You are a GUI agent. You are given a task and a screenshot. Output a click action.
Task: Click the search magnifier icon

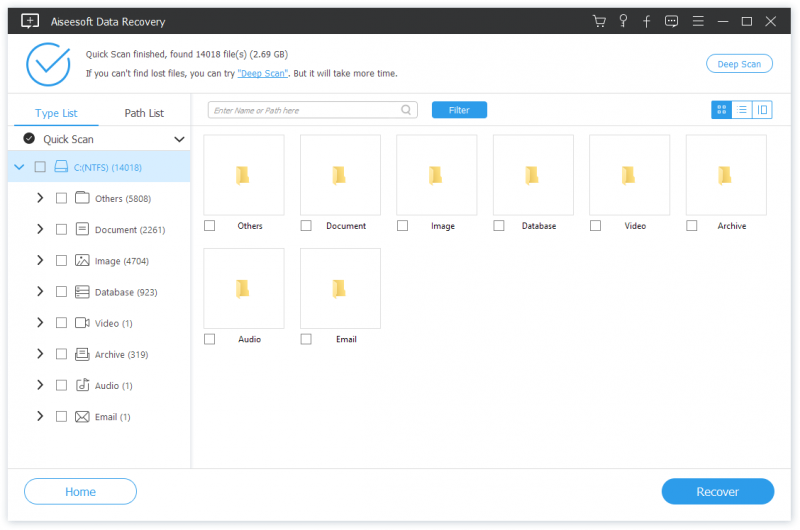tap(406, 110)
